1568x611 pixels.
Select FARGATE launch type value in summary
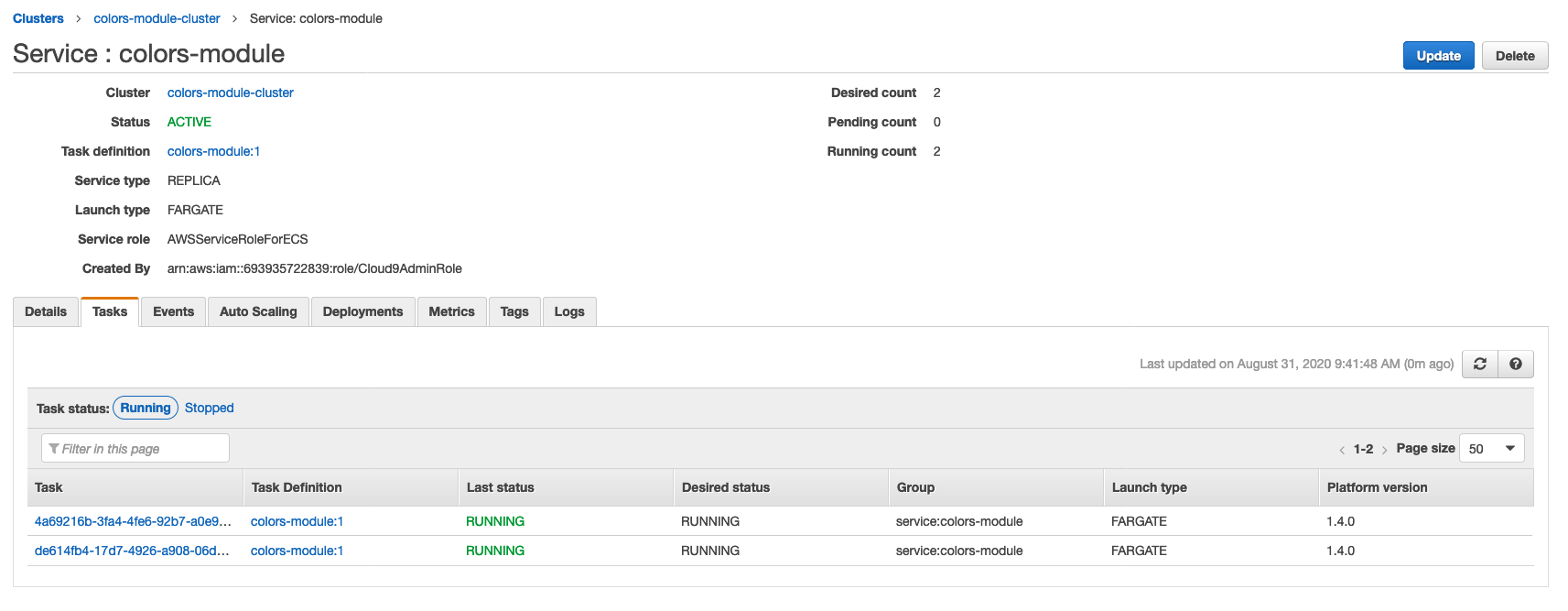[x=195, y=210]
